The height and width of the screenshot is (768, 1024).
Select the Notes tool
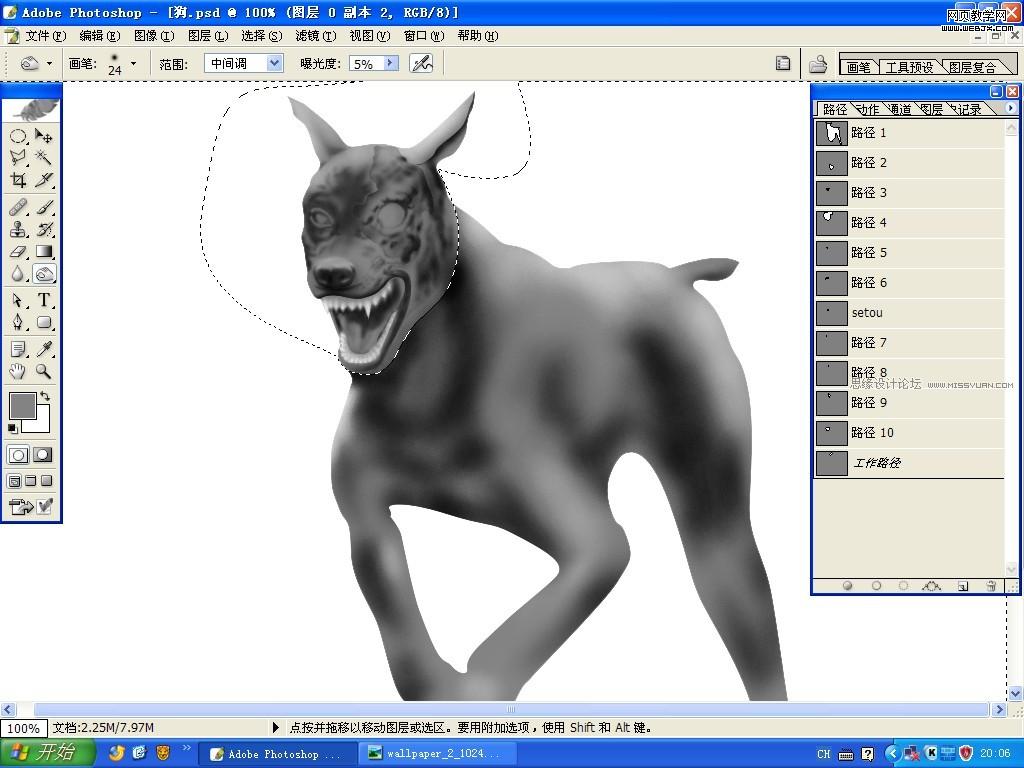pos(18,349)
